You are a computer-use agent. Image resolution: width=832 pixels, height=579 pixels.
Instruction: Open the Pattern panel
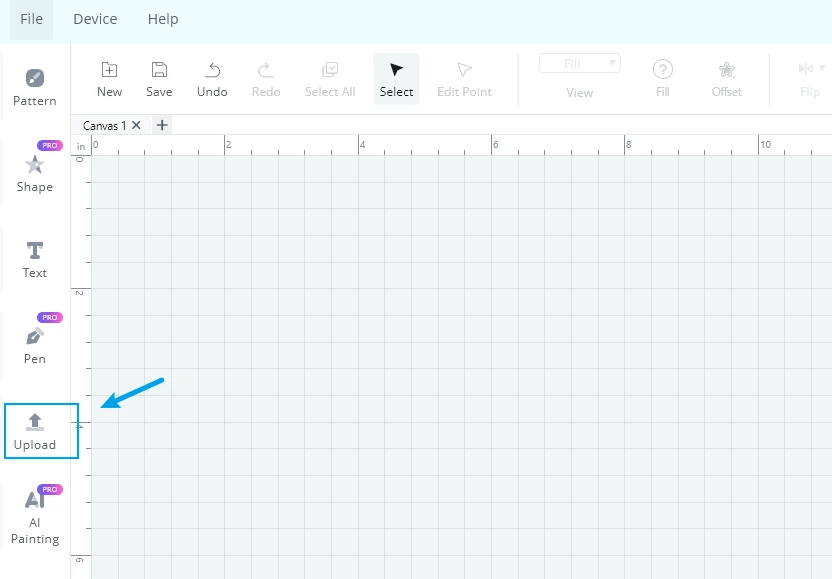[x=34, y=88]
